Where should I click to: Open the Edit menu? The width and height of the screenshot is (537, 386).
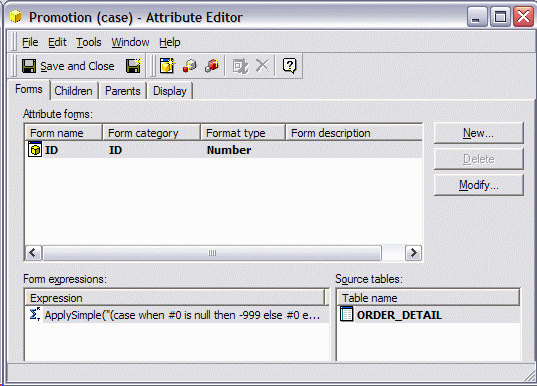click(x=57, y=42)
